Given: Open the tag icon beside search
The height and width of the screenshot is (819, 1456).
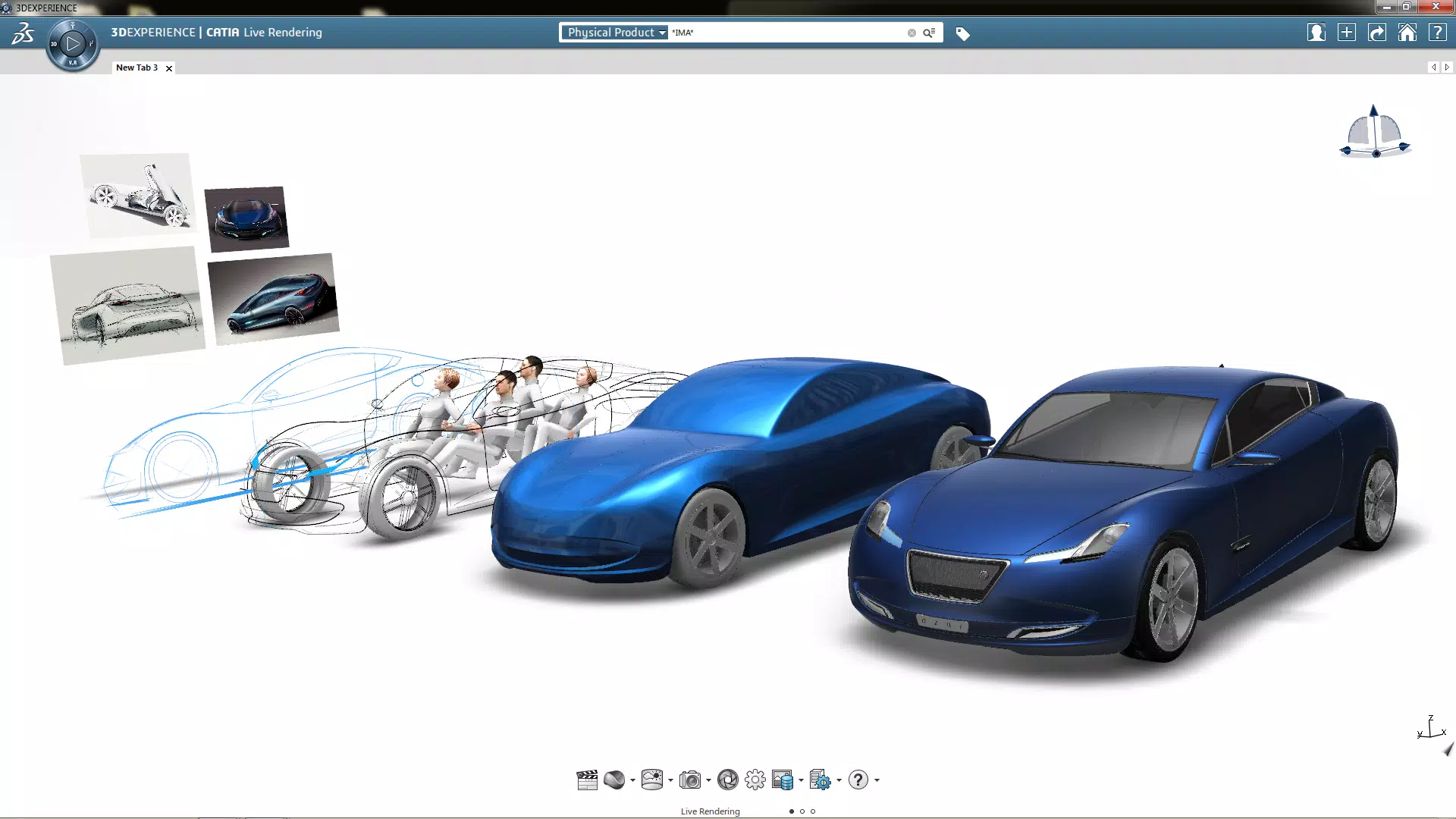Looking at the screenshot, I should point(962,33).
